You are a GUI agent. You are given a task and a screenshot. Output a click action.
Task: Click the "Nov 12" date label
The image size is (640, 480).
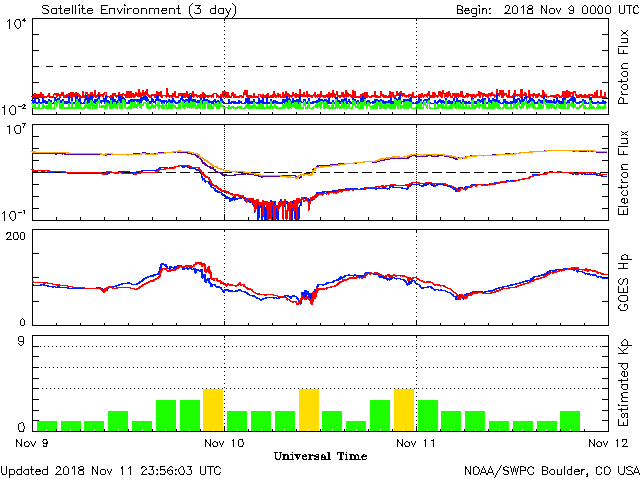pos(608,443)
